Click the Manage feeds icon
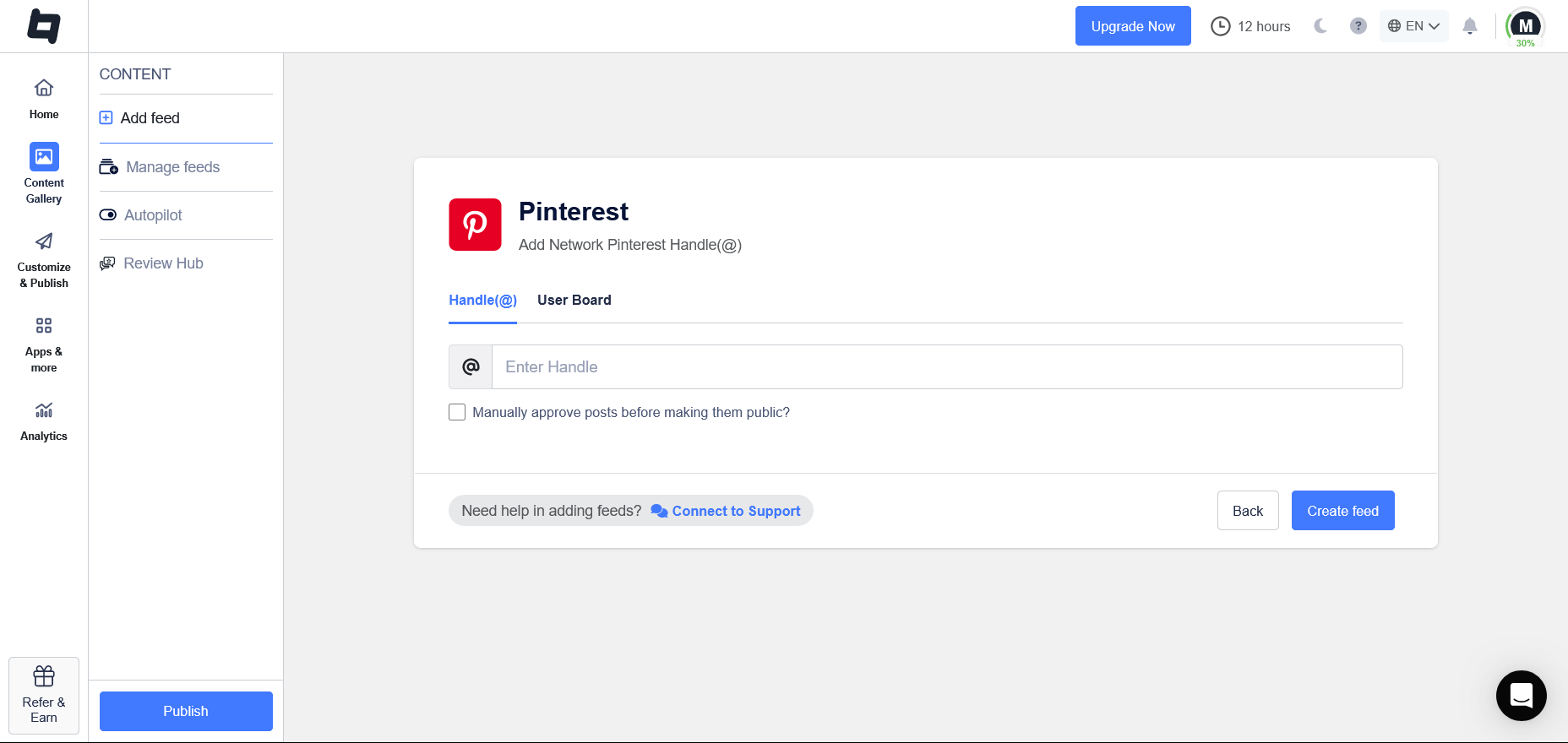The image size is (1568, 743). click(109, 167)
